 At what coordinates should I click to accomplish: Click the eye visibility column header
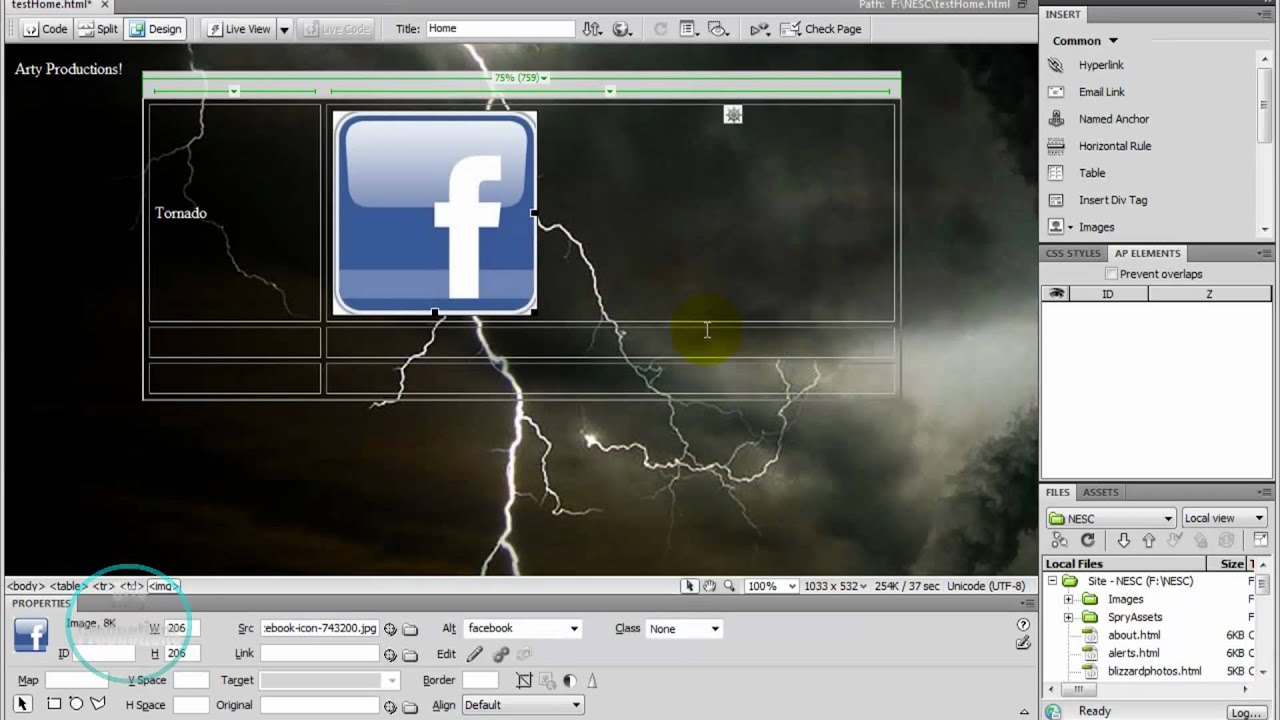(x=1055, y=294)
